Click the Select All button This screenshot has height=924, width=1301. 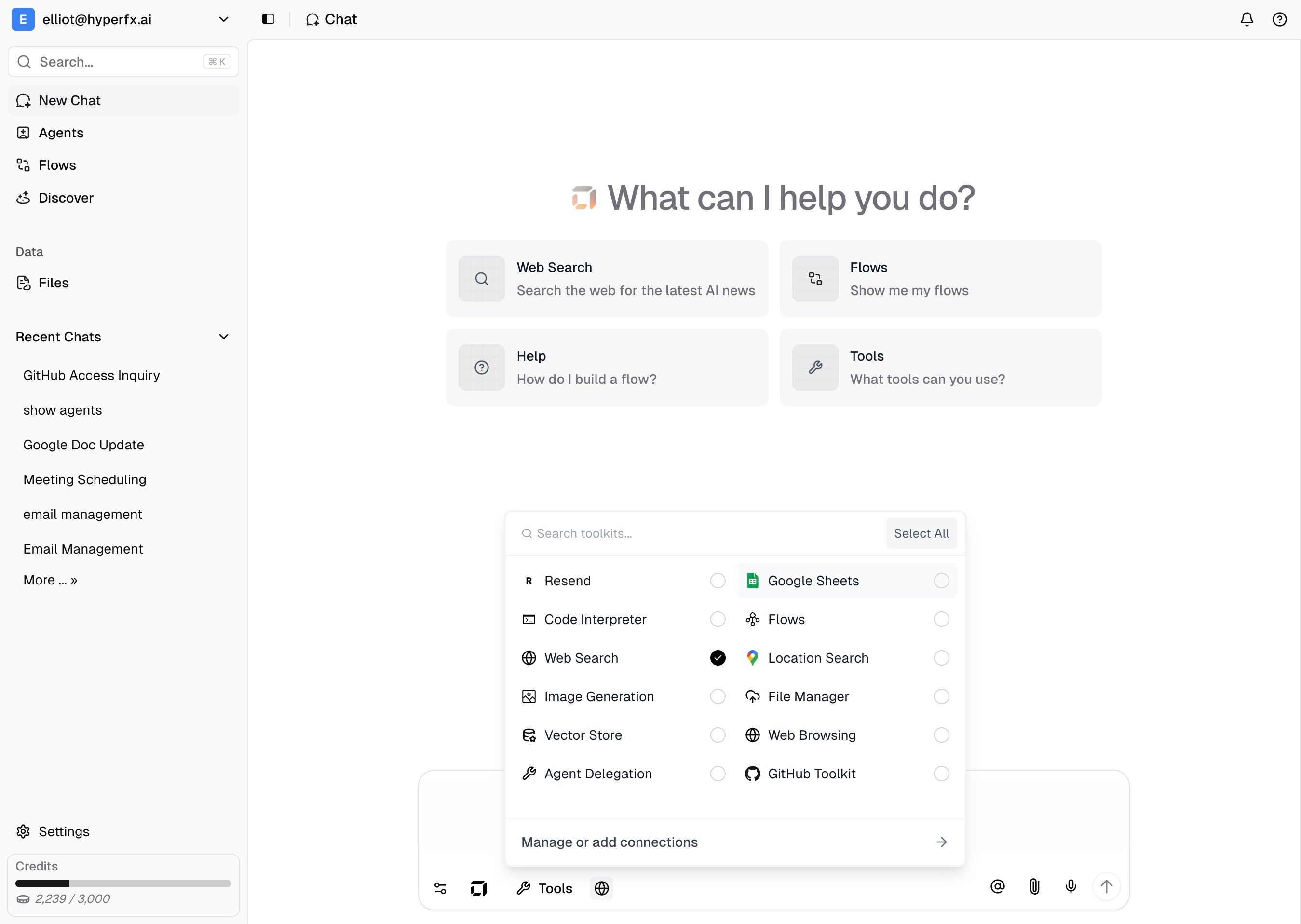(x=921, y=533)
